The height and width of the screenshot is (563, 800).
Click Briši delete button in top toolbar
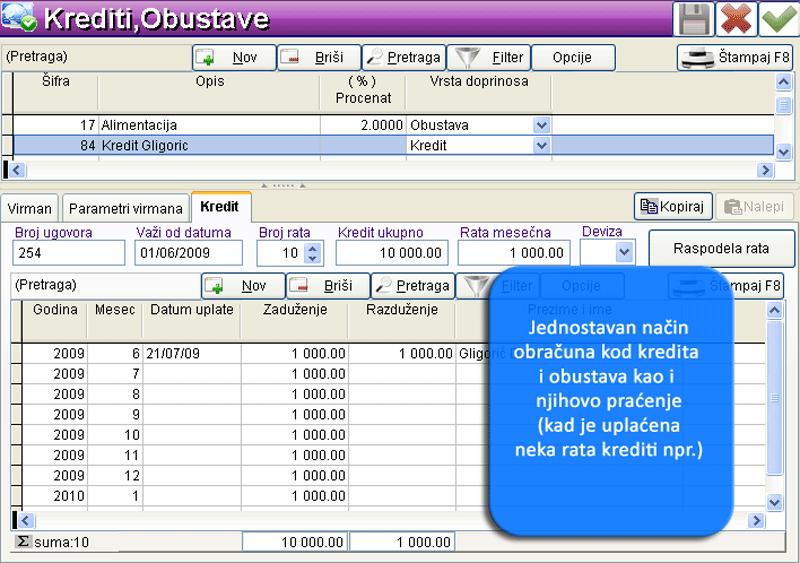318,58
